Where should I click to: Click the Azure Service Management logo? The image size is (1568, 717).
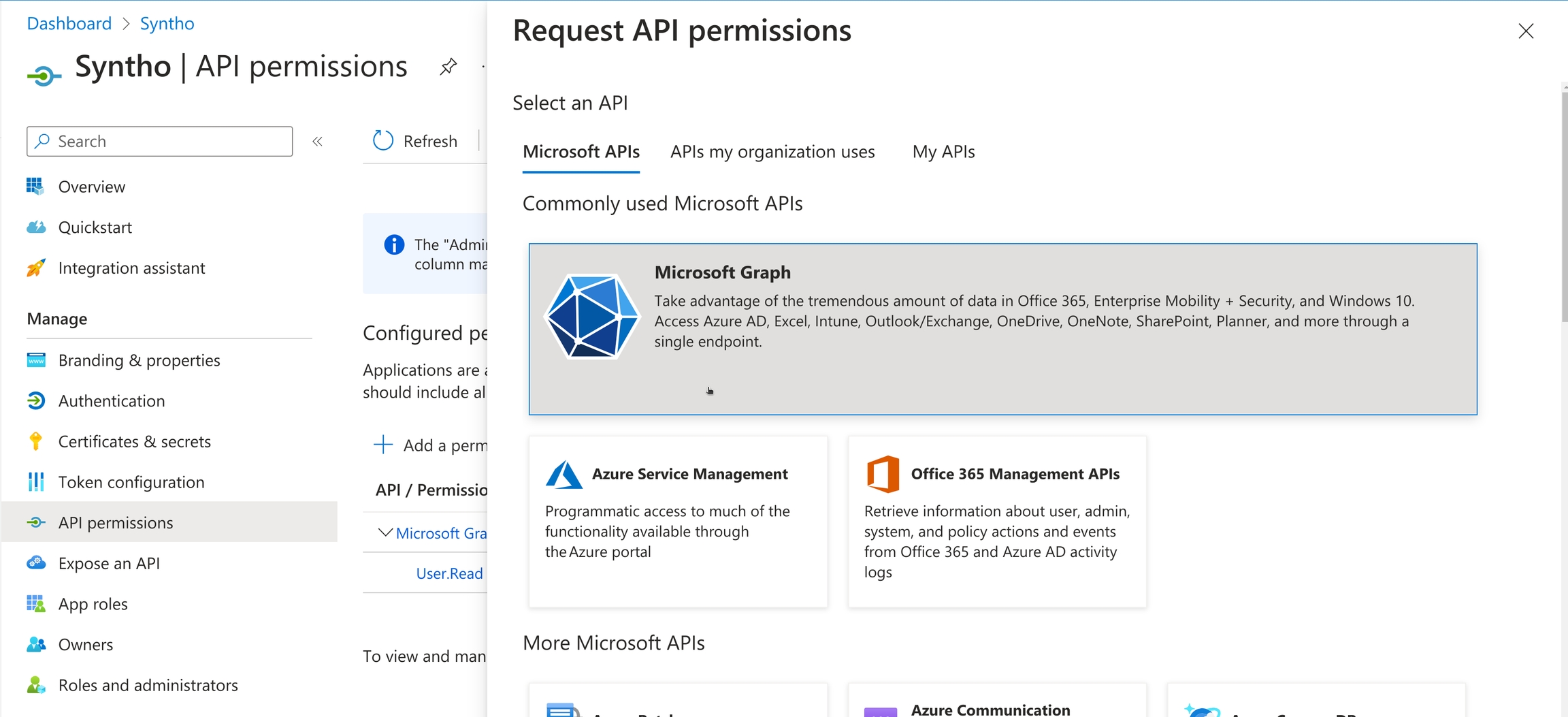(563, 475)
